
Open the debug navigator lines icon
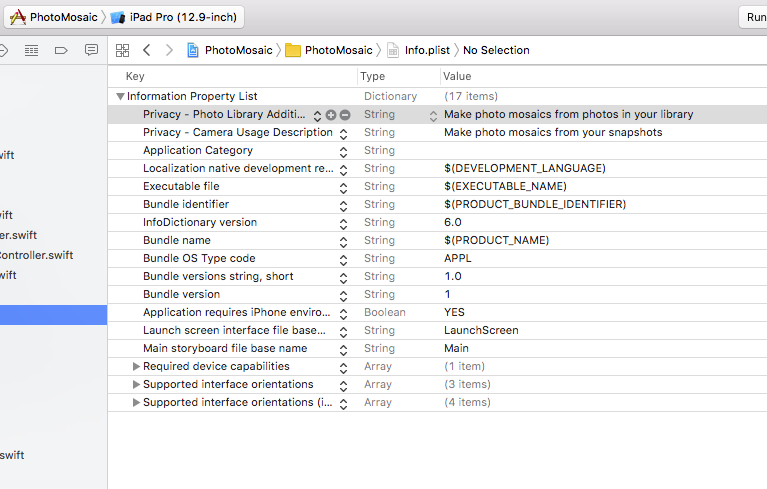point(31,50)
